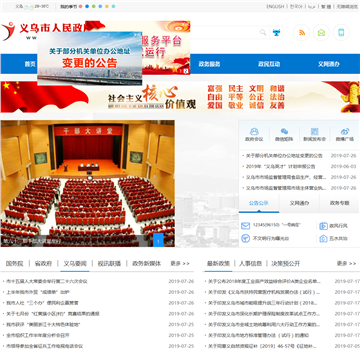The width and height of the screenshot is (360, 360).
Task: Switch to the 义网通办 panel tab
Action: click(299, 203)
